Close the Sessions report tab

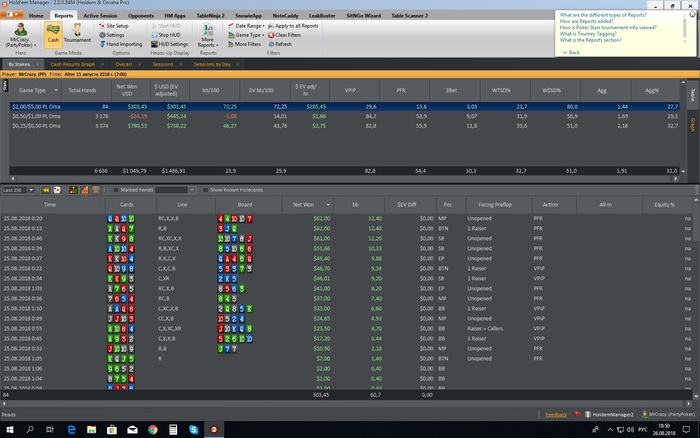pyautogui.click(x=180, y=64)
